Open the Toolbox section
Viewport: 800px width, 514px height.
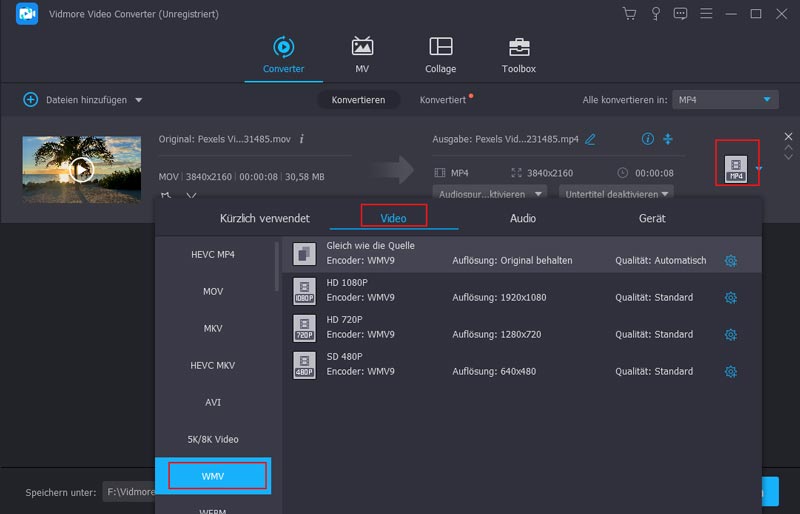pyautogui.click(x=518, y=56)
